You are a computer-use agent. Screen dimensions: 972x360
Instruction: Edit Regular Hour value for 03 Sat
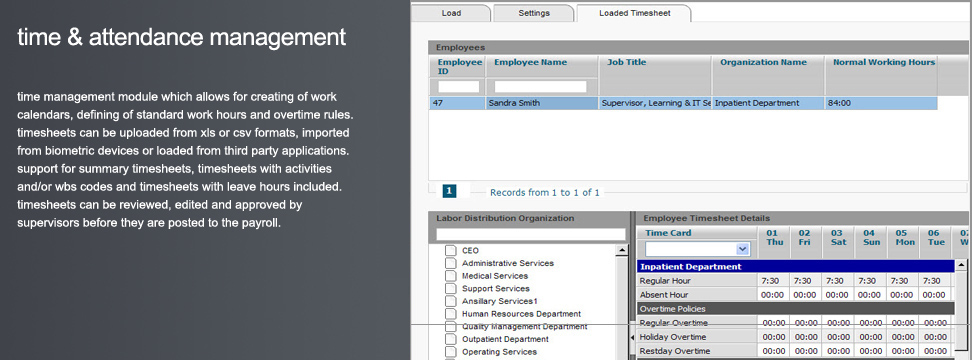pyautogui.click(x=837, y=281)
